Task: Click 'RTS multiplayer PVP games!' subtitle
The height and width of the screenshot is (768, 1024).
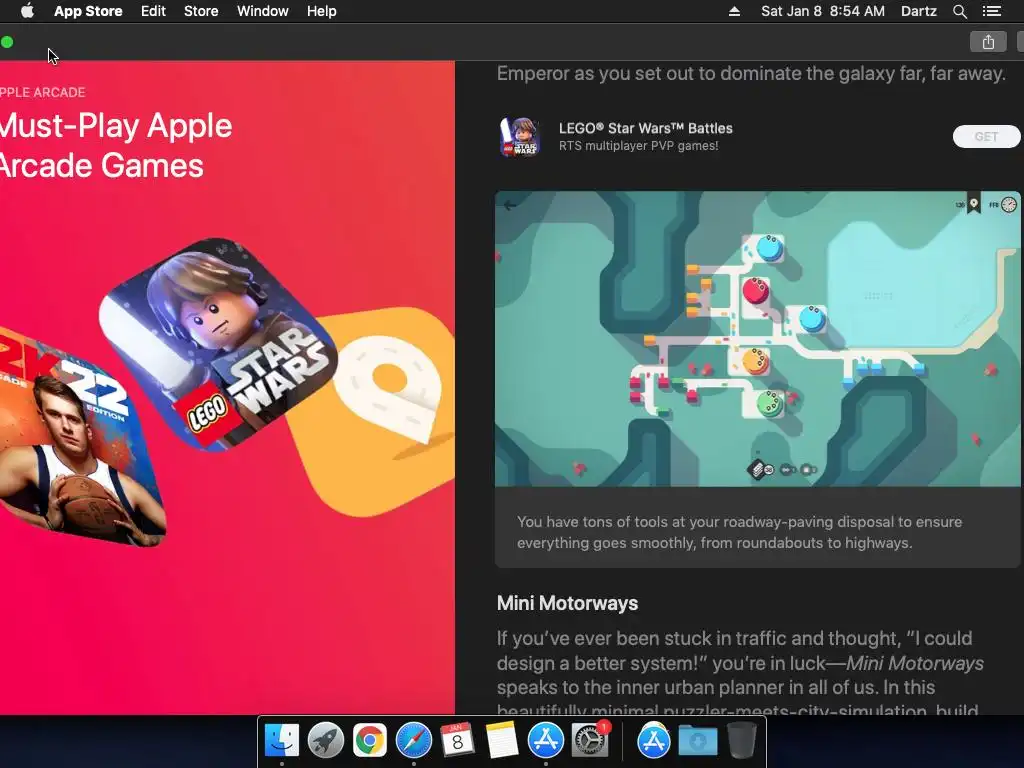Action: pos(638,146)
